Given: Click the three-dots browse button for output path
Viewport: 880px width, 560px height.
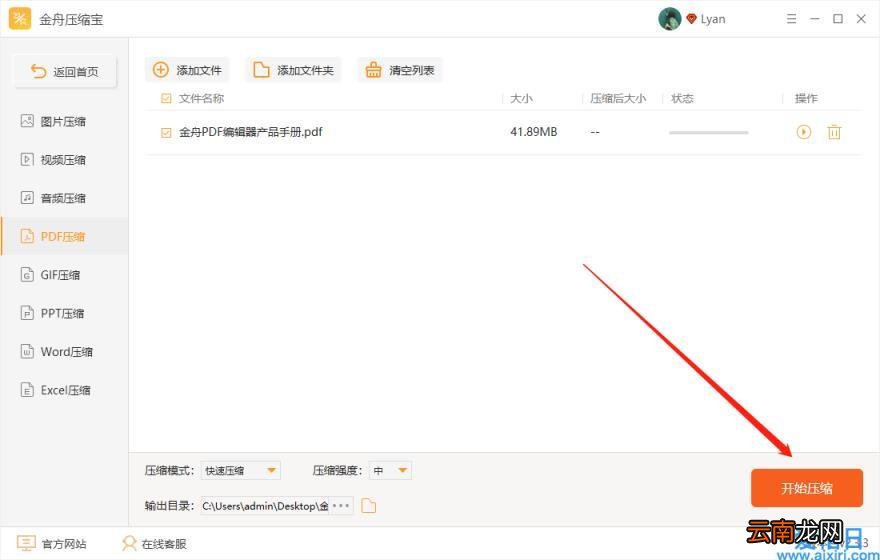Looking at the screenshot, I should click(x=341, y=506).
